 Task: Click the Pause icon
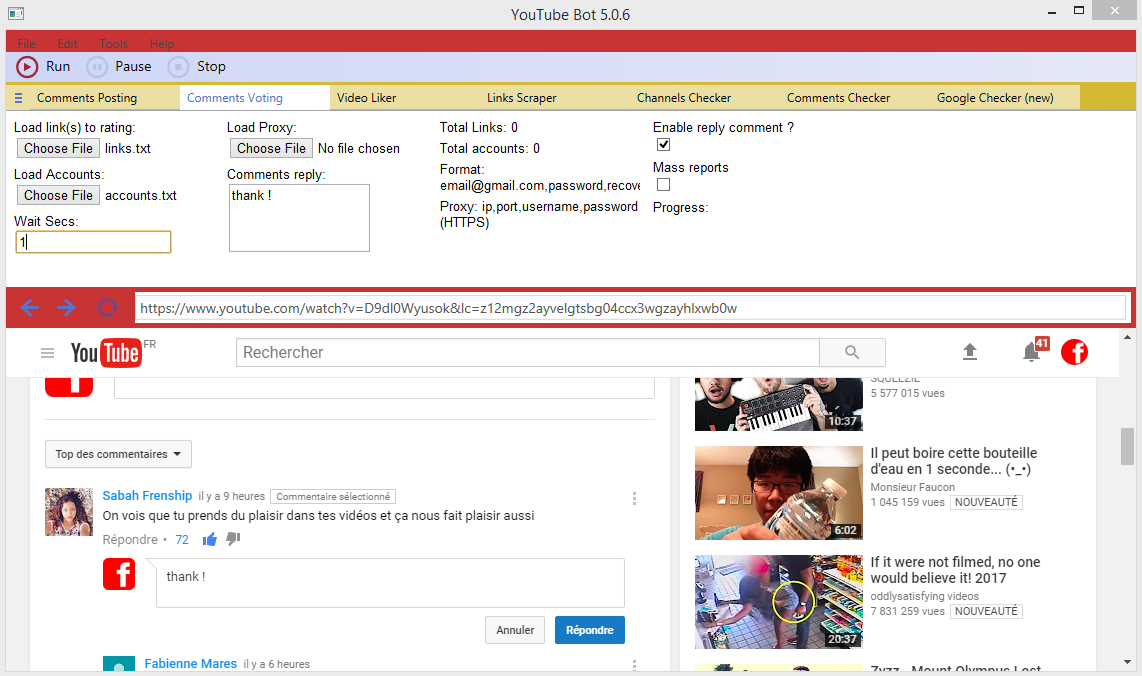click(97, 67)
